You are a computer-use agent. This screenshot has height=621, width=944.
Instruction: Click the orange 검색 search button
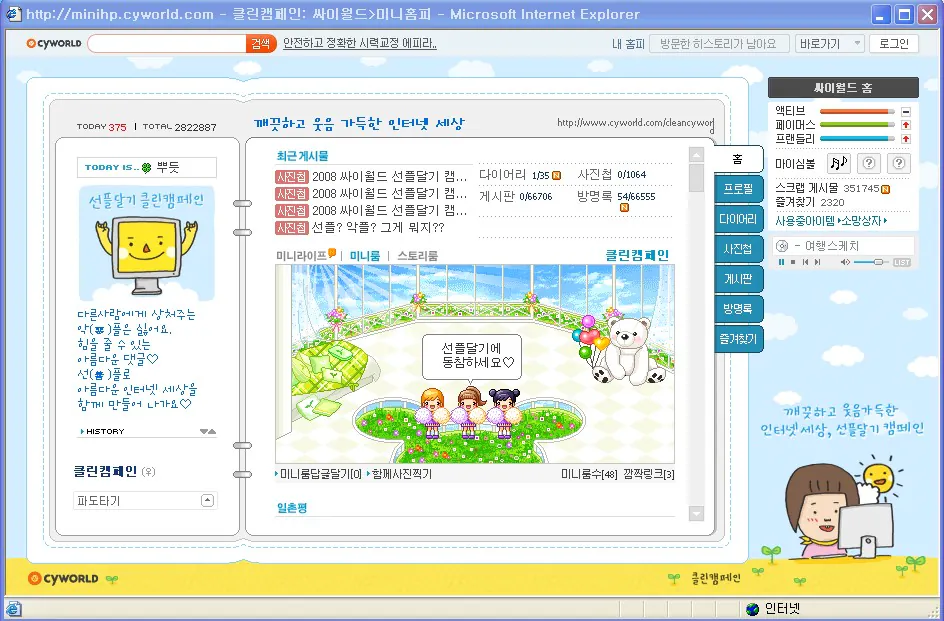point(261,43)
